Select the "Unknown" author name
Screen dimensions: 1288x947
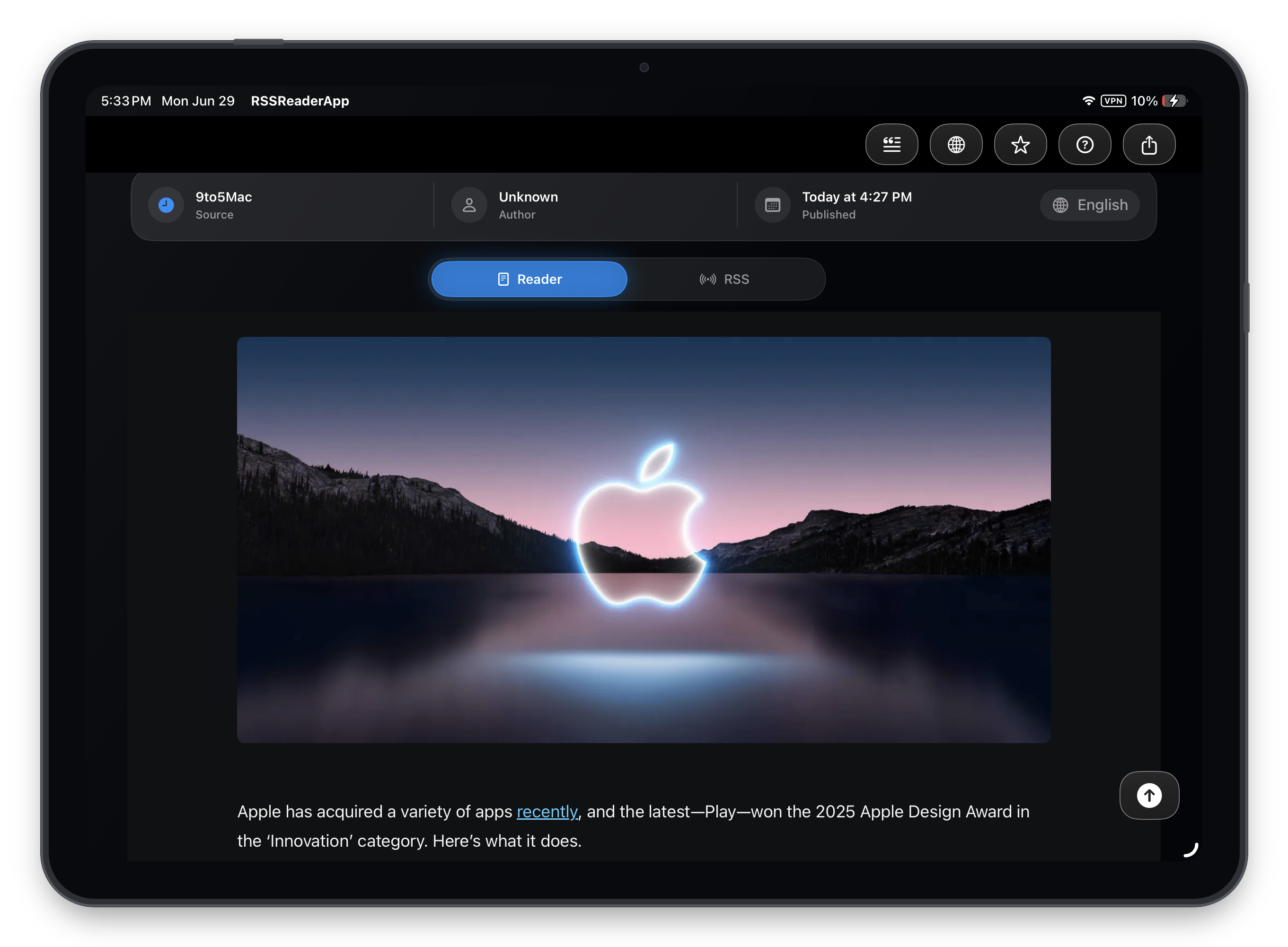(x=528, y=197)
